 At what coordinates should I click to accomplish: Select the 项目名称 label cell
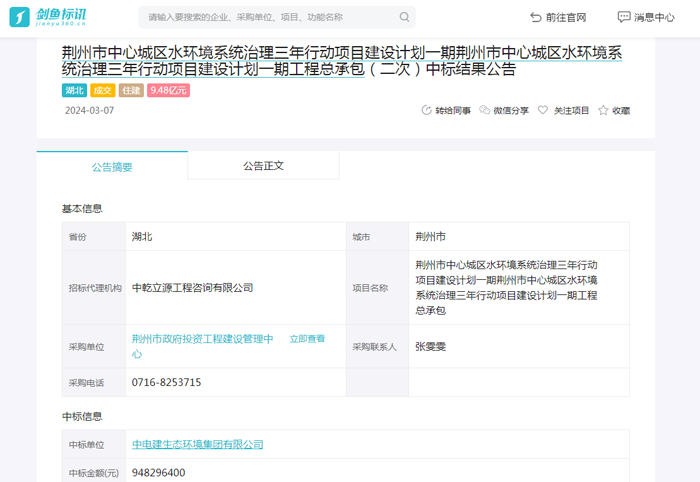click(x=378, y=288)
